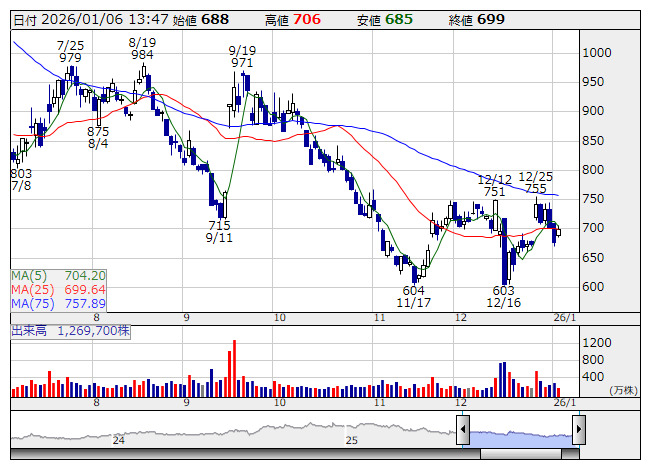Image resolution: width=653 pixels, height=470 pixels.
Task: Select the MA(75) legend entry
Action: coord(58,303)
